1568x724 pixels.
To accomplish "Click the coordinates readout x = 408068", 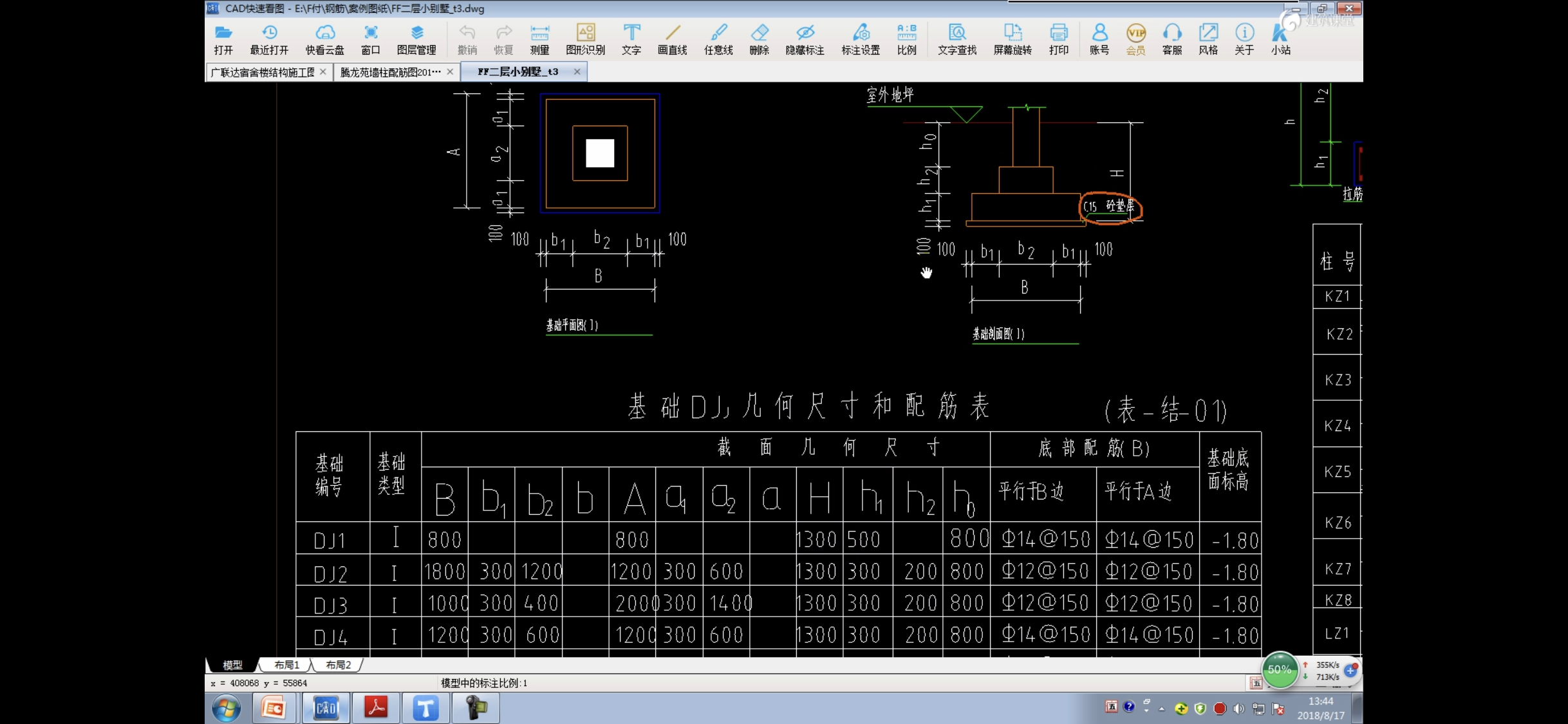I will (x=259, y=683).
